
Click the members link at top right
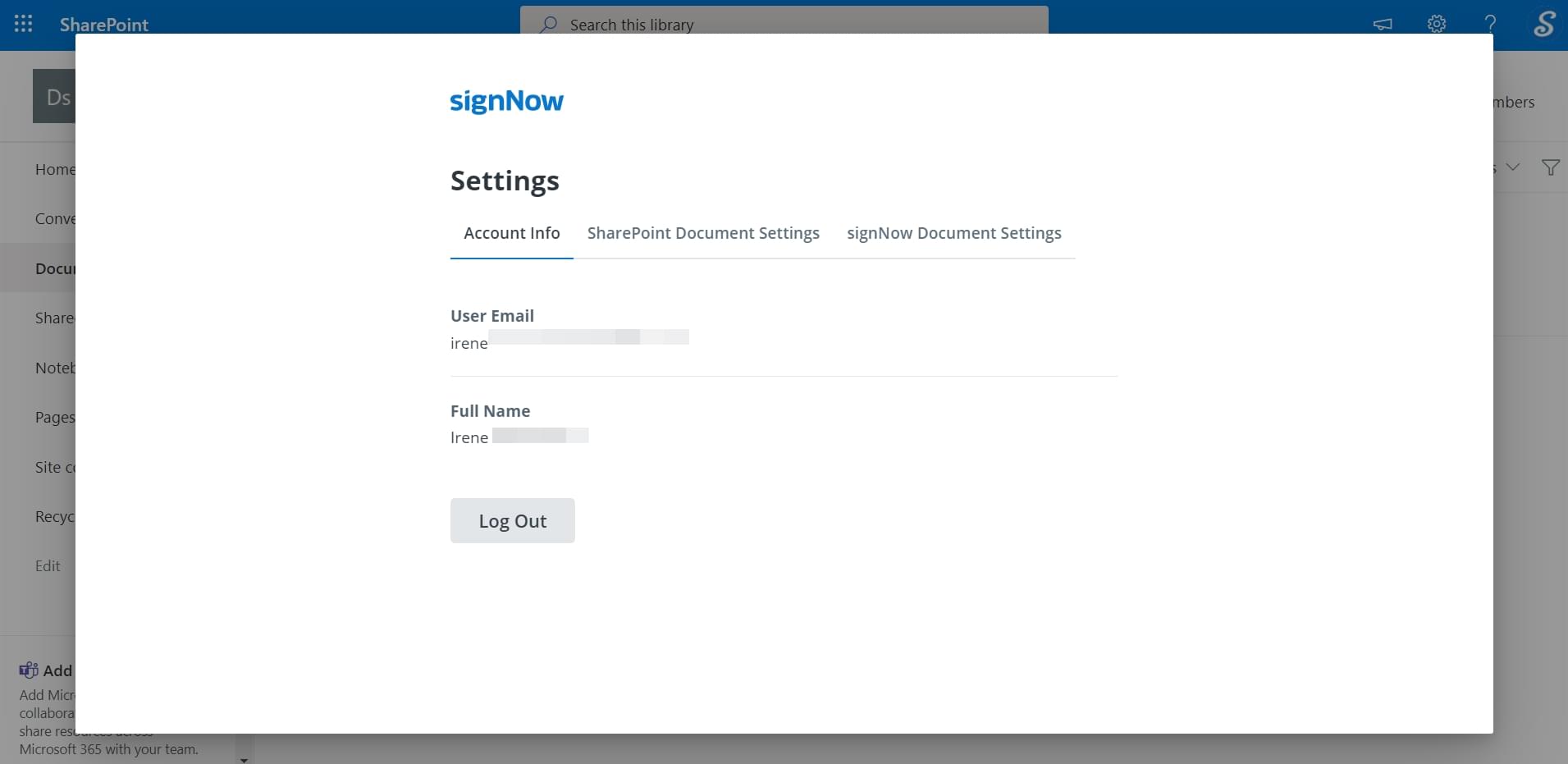click(x=1514, y=102)
